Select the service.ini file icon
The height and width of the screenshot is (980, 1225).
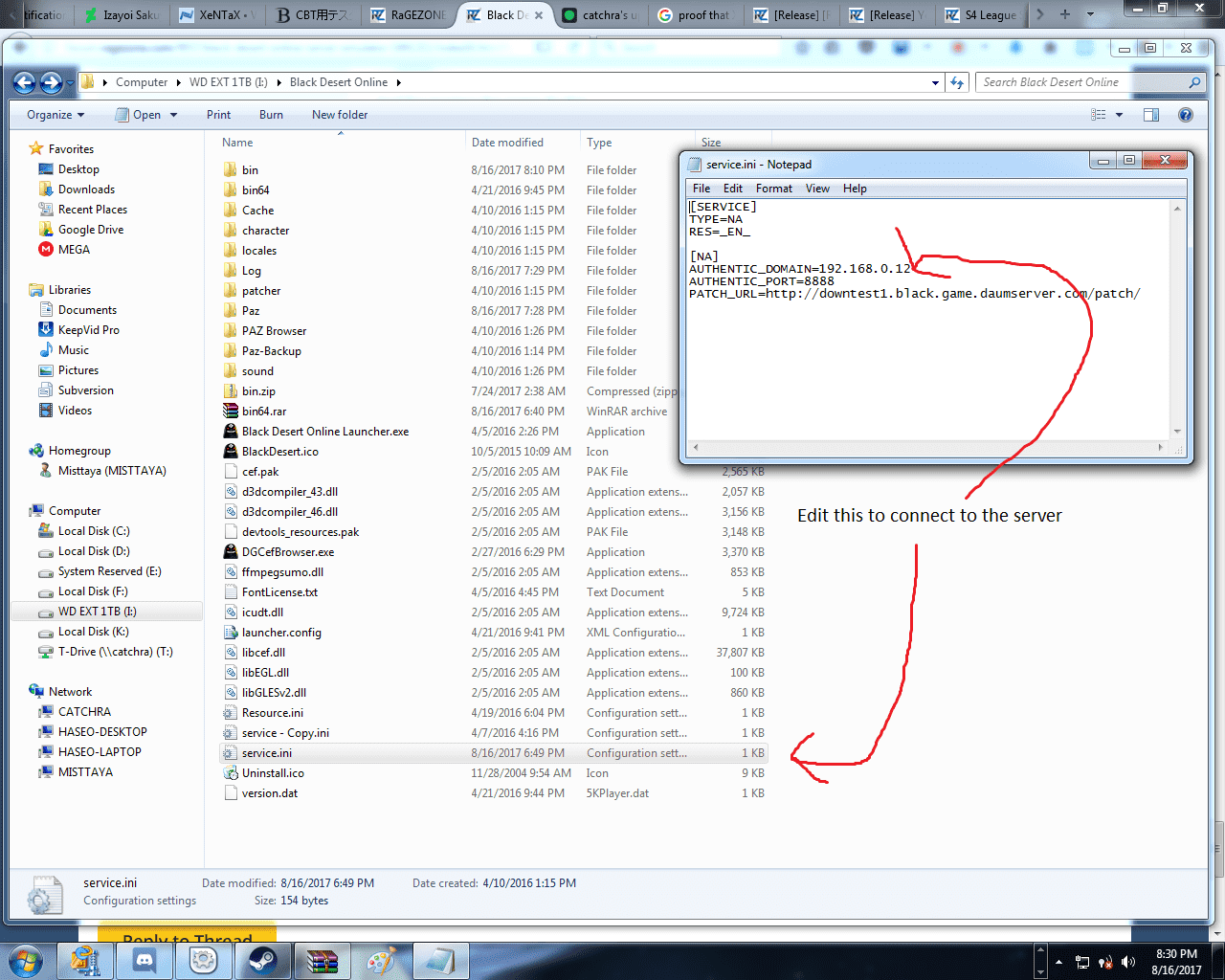(x=231, y=753)
